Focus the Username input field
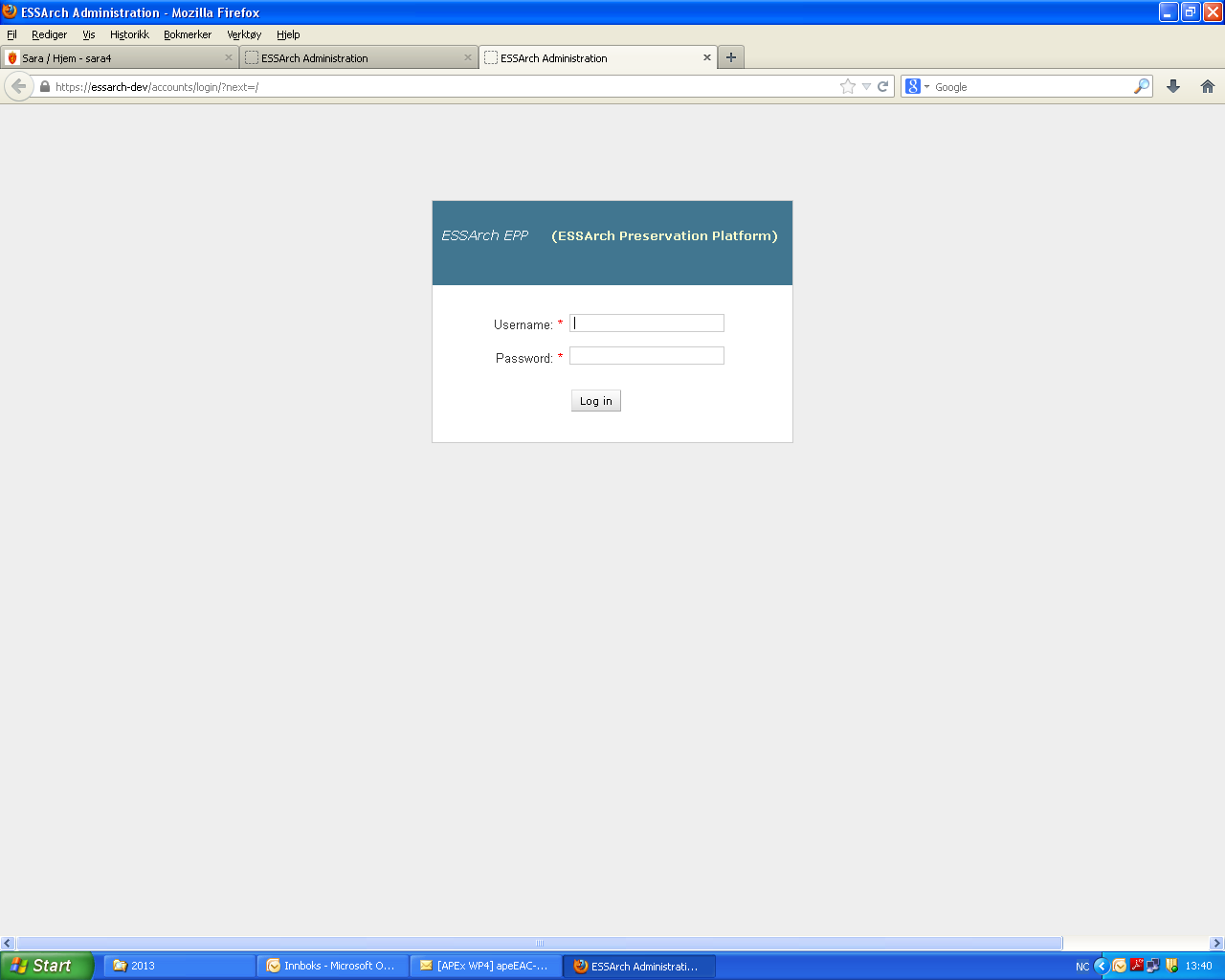 click(647, 323)
